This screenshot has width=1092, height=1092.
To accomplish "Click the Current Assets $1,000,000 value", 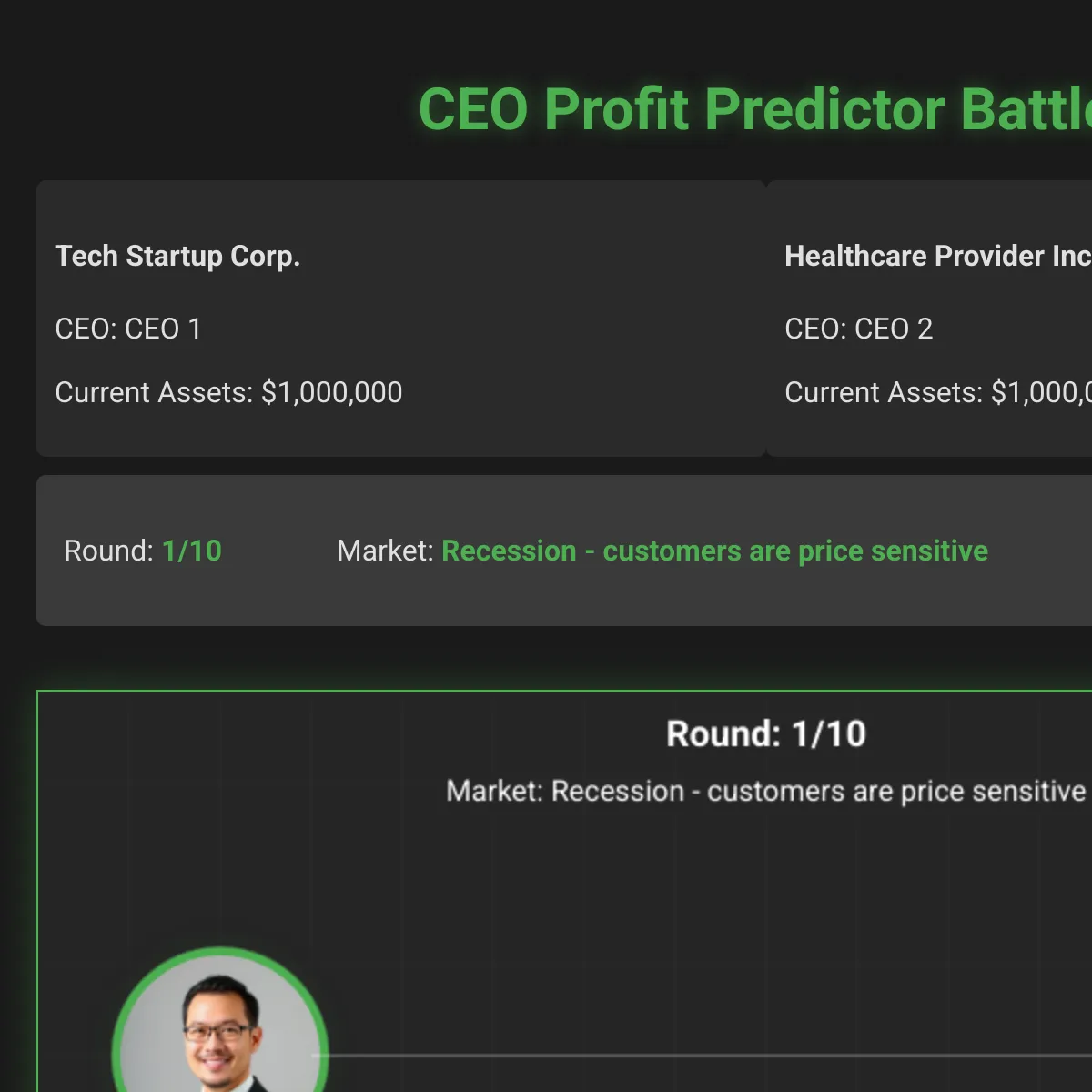I will point(229,392).
